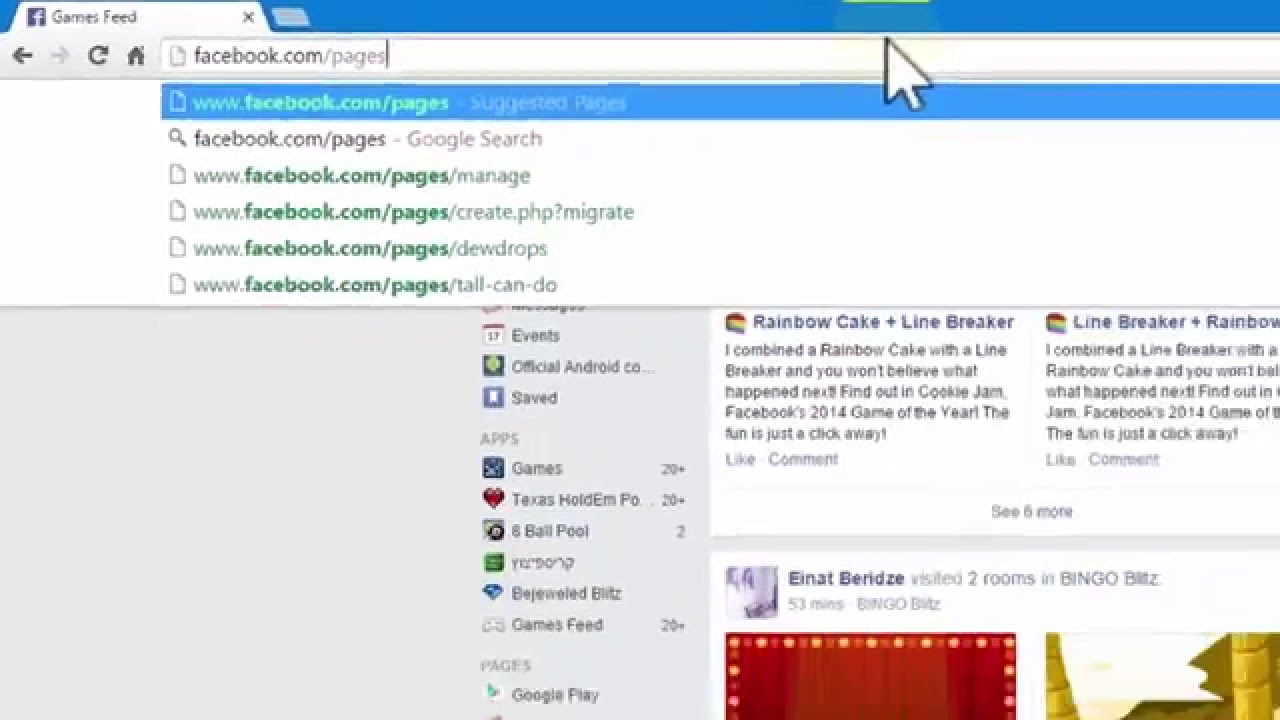Click the Saved bookmark icon
Image resolution: width=1280 pixels, height=720 pixels.
[493, 398]
